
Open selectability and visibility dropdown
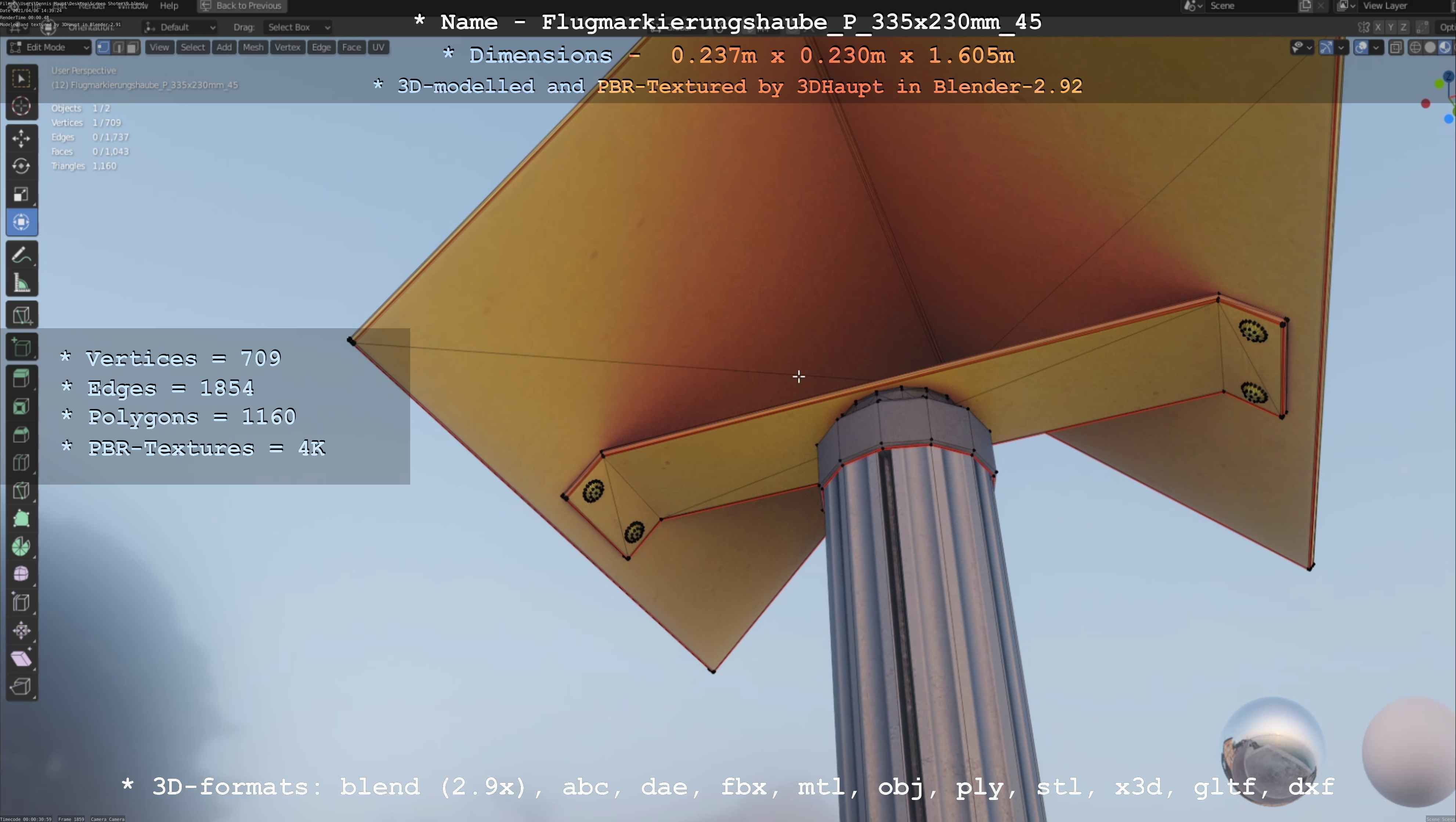point(1302,47)
